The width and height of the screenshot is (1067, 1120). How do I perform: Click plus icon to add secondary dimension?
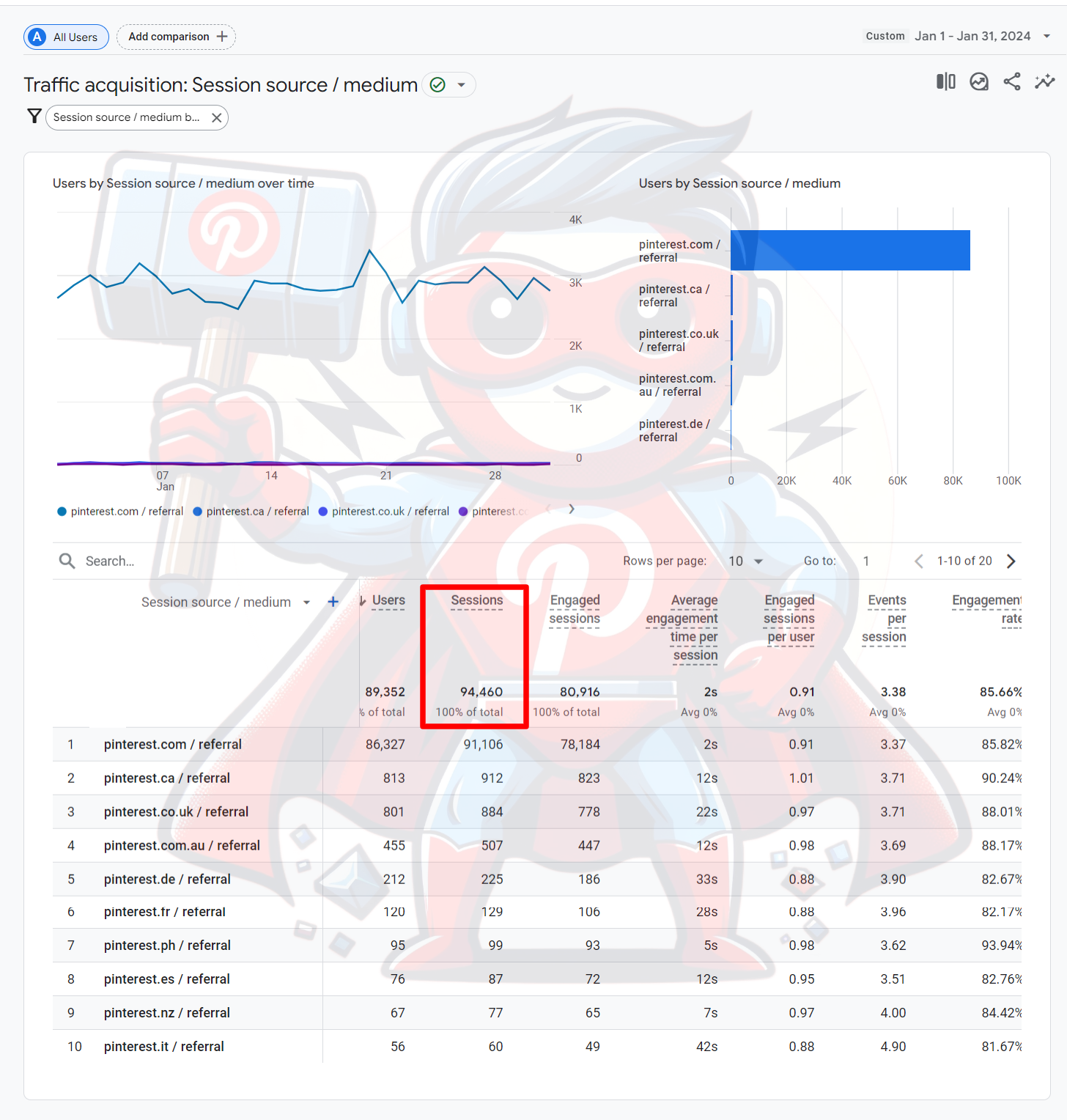pos(333,602)
